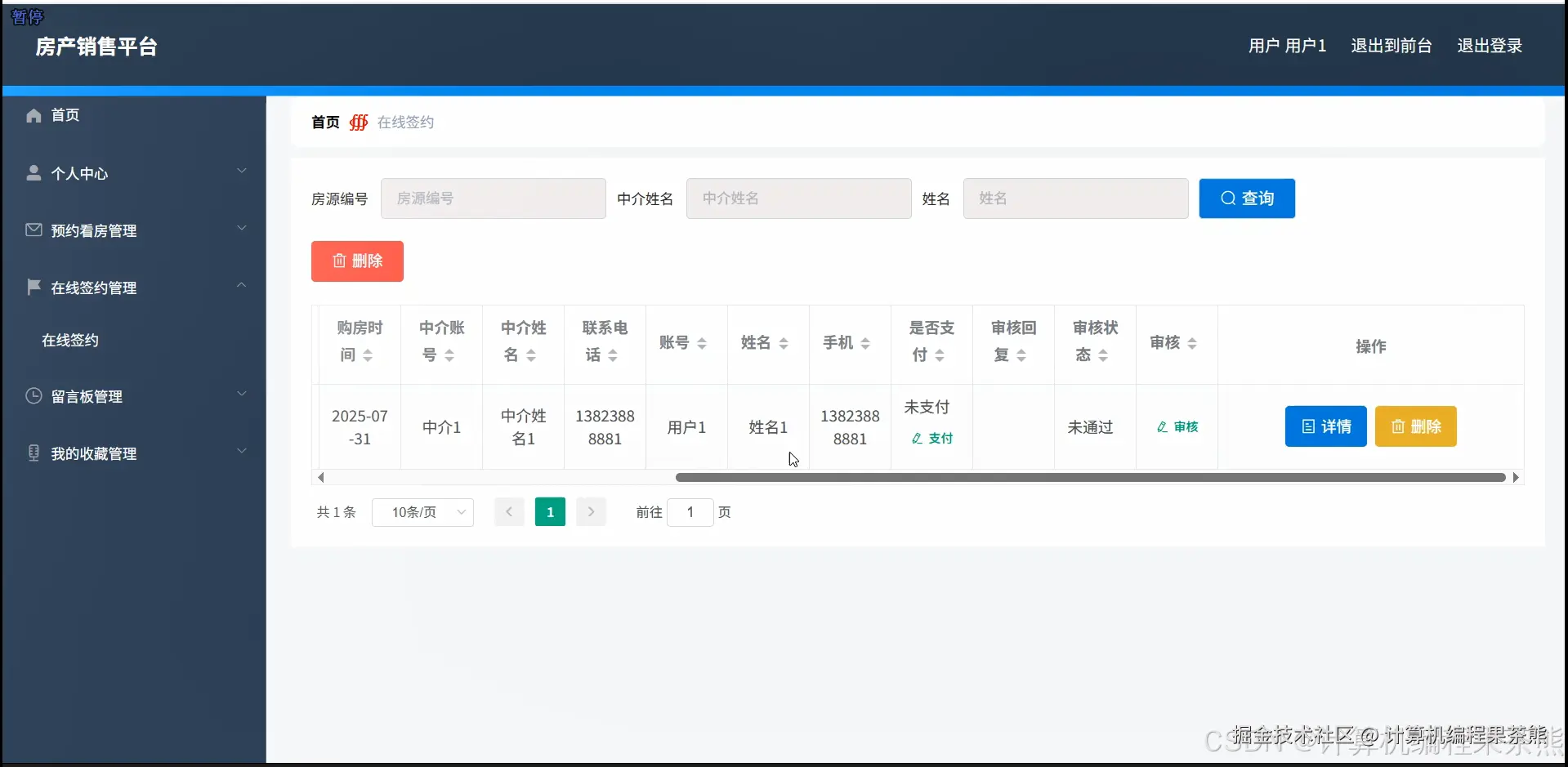Screen dimensions: 1568x767
Task: Click the blue 详情 button in the table row
Action: (x=1325, y=426)
